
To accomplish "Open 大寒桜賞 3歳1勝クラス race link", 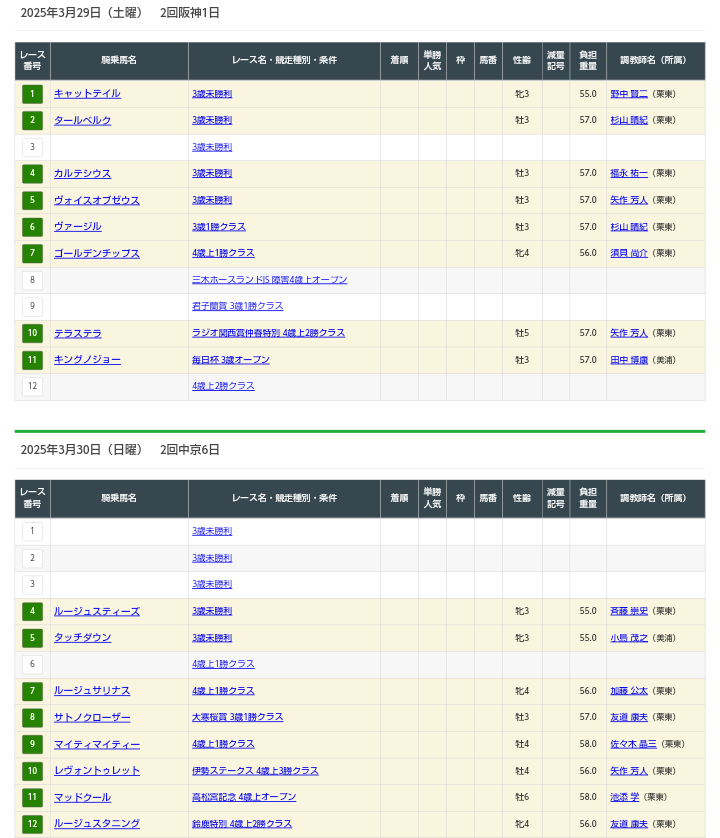I will pyautogui.click(x=238, y=717).
